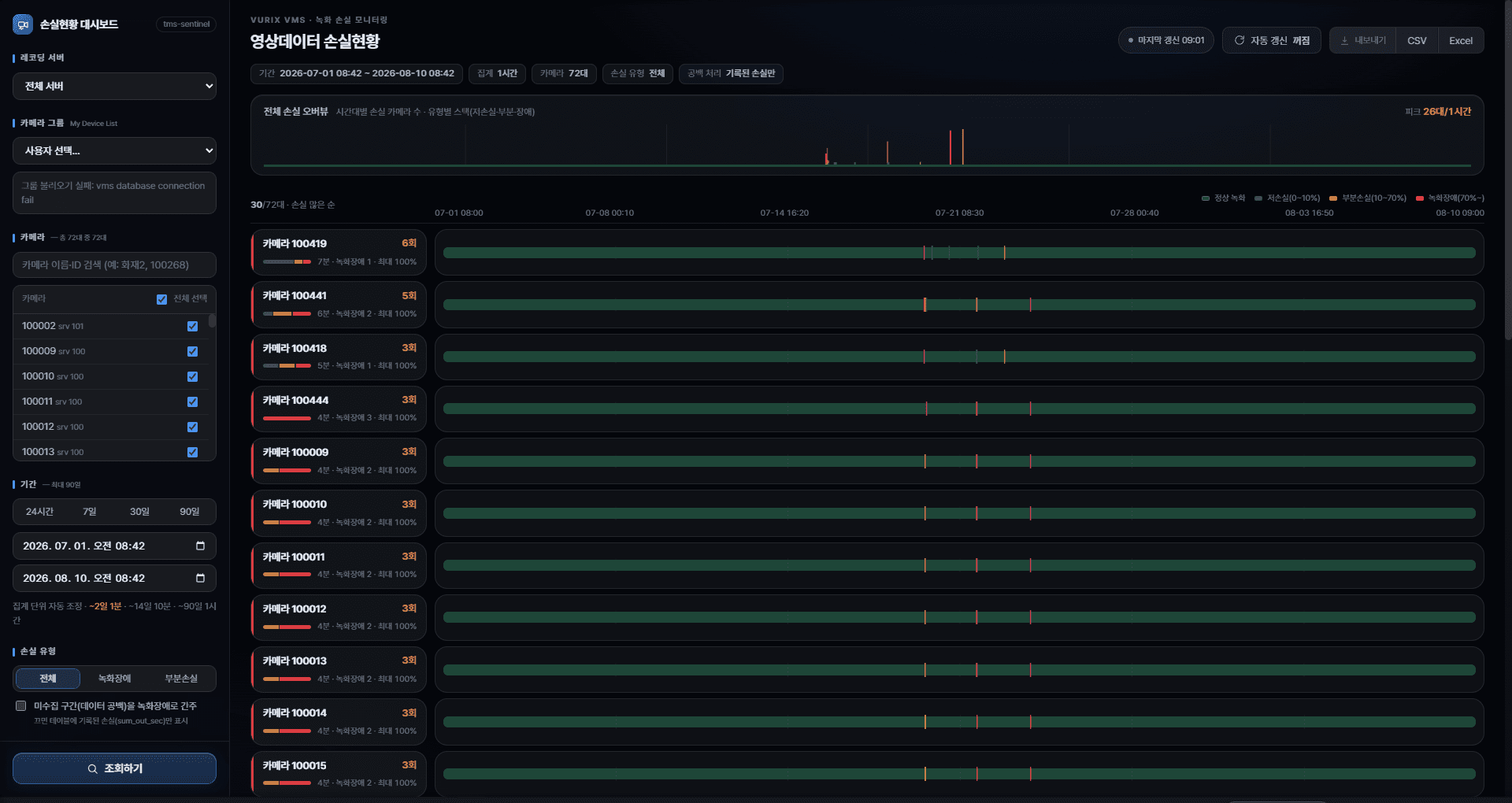
Task: Click the 부분손실(10~70%) legend swatch
Action: (1333, 198)
